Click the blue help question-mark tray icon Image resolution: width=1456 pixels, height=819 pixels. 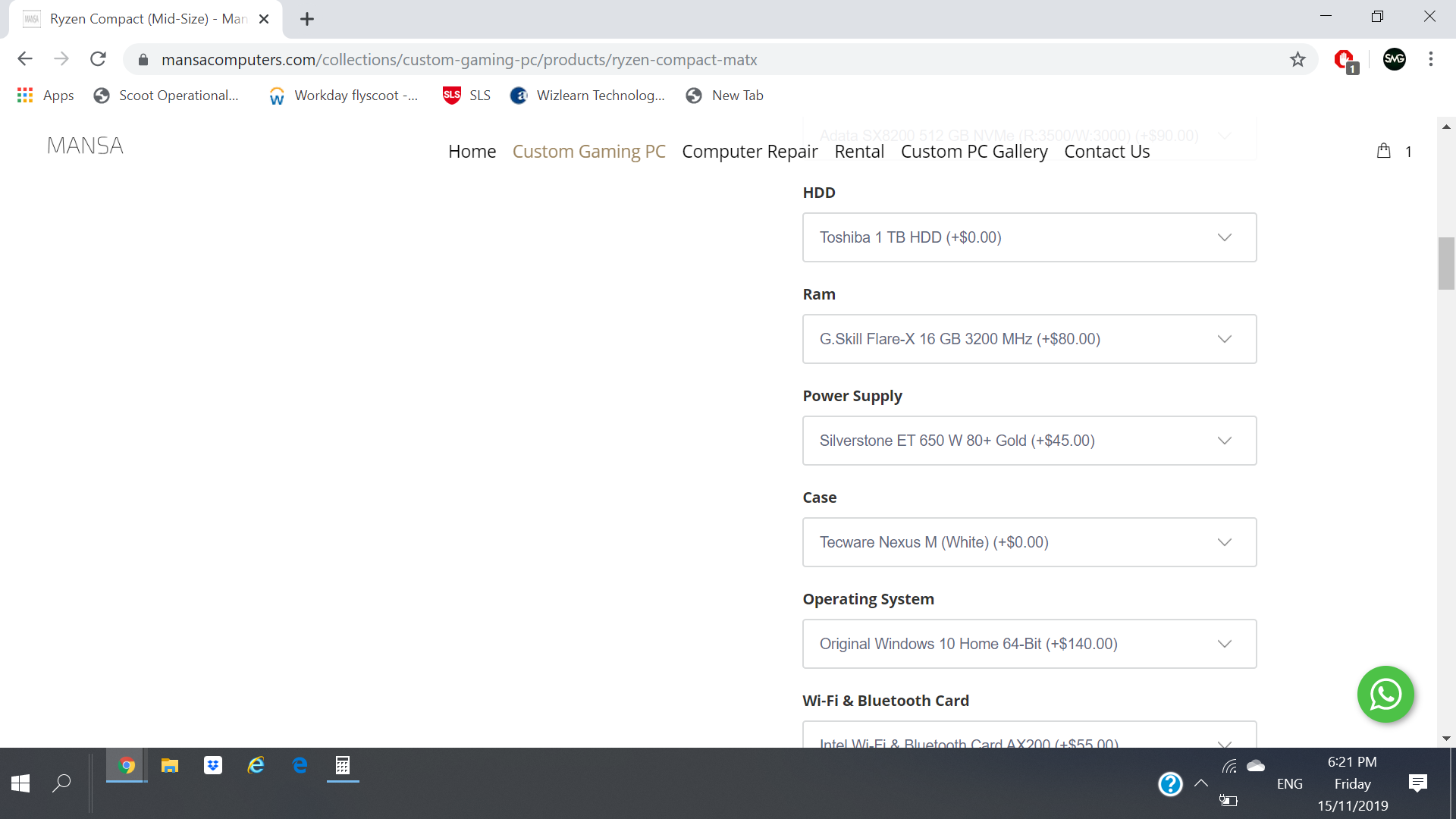(1170, 783)
